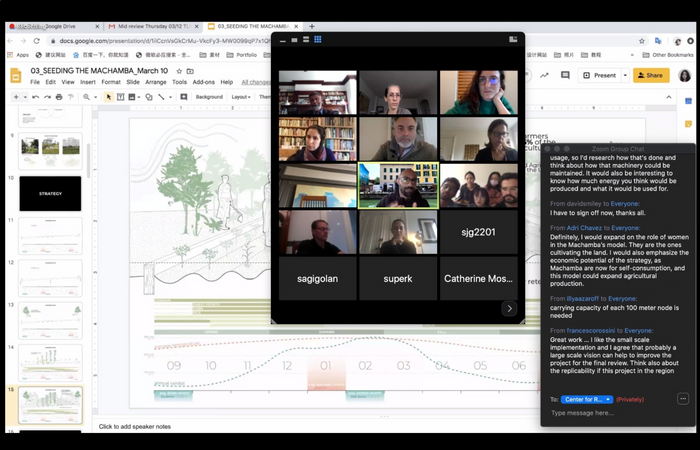Select slide 9 thumbnail with three photos
Viewport: 700px width, 450px height.
pyautogui.click(x=50, y=151)
